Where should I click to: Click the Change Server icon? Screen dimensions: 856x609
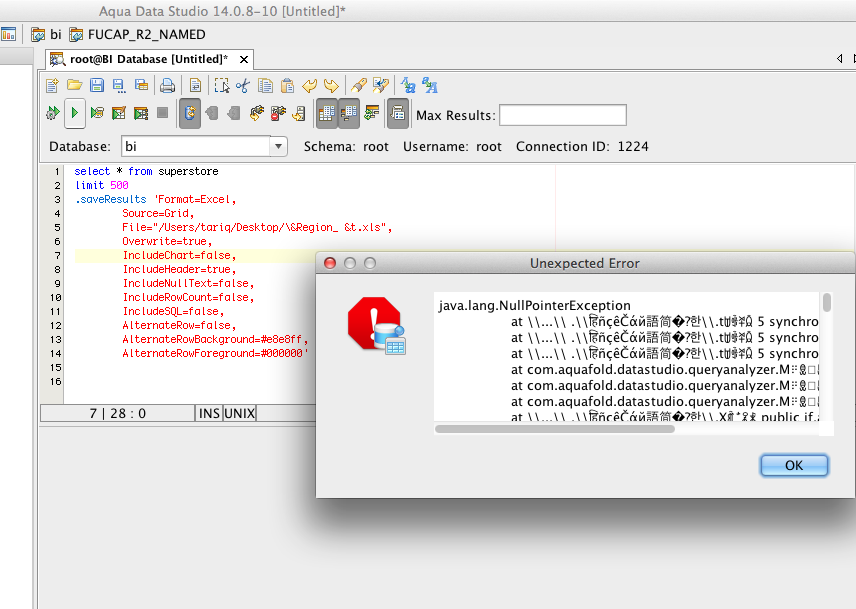point(300,113)
